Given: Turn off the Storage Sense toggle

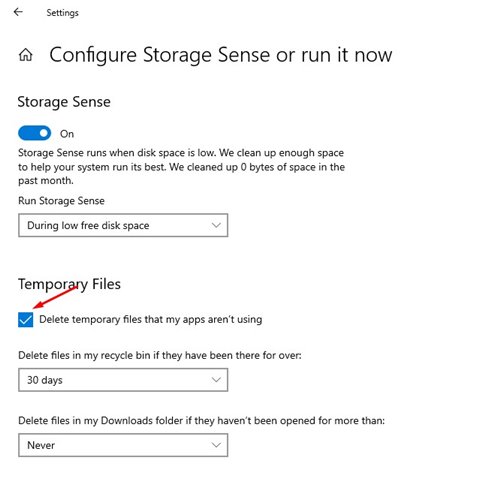Looking at the screenshot, I should [35, 133].
